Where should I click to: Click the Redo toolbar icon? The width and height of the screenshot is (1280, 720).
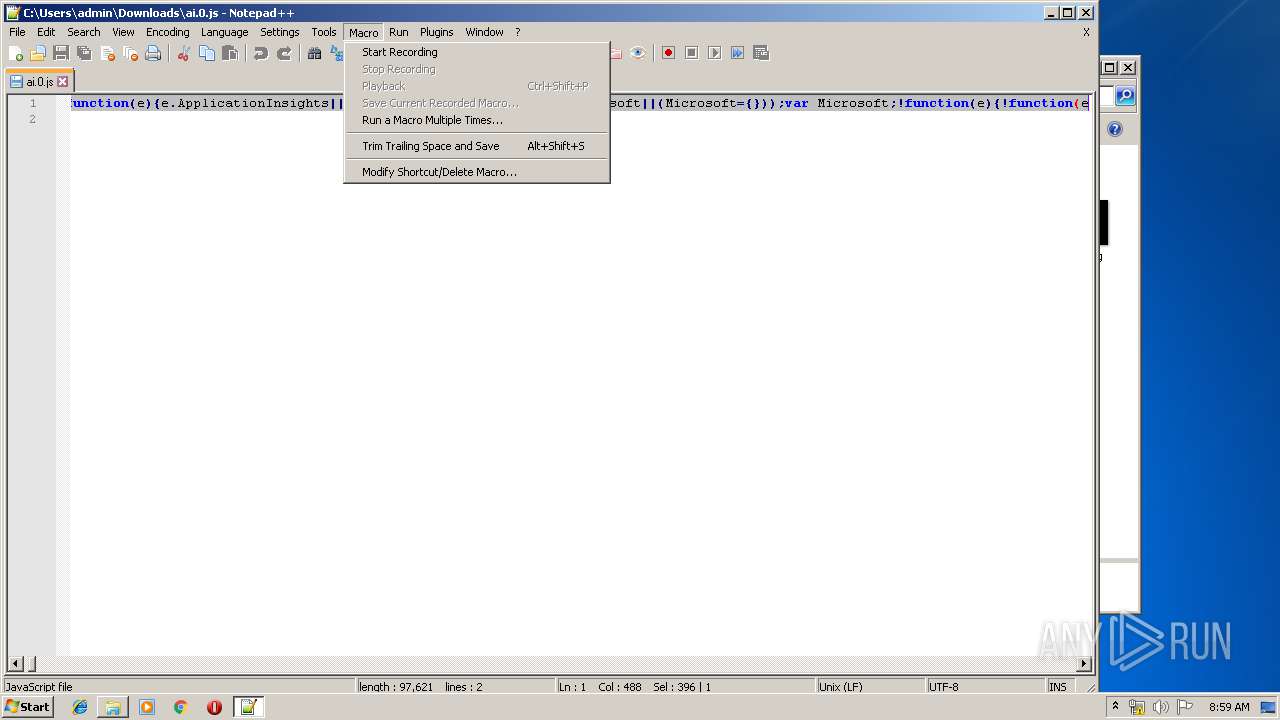point(284,53)
